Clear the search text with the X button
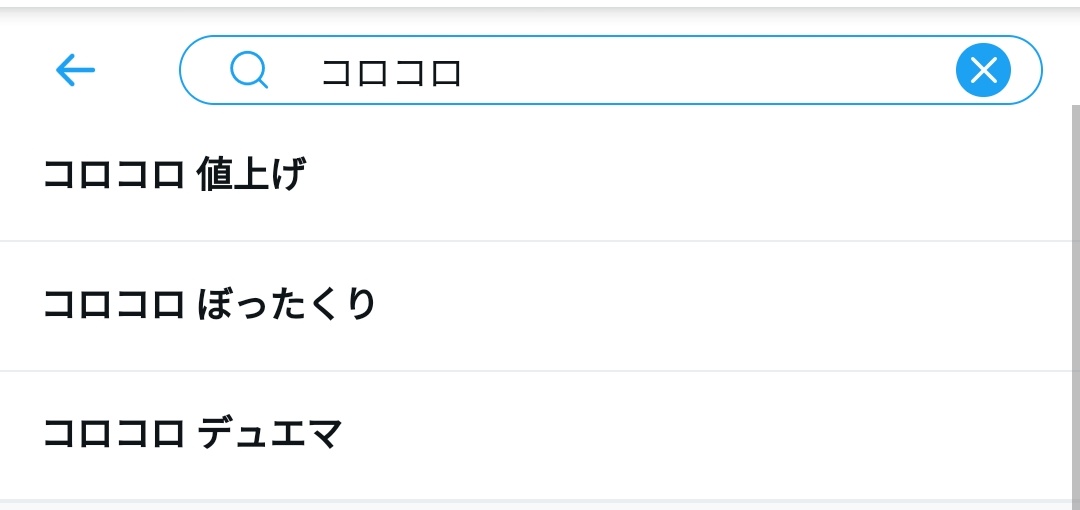This screenshot has height=510, width=1080. pyautogui.click(x=983, y=70)
